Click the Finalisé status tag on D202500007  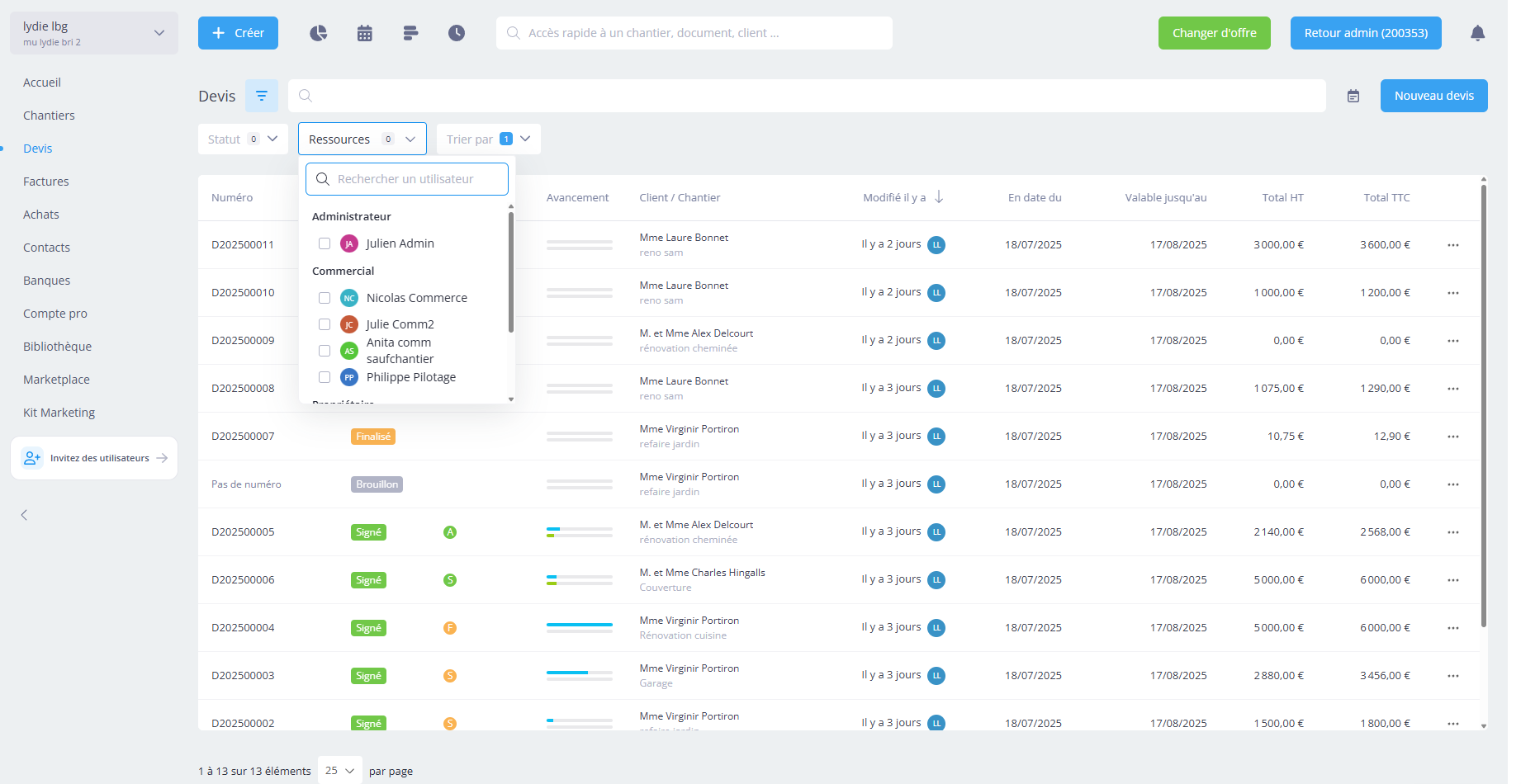coord(373,437)
